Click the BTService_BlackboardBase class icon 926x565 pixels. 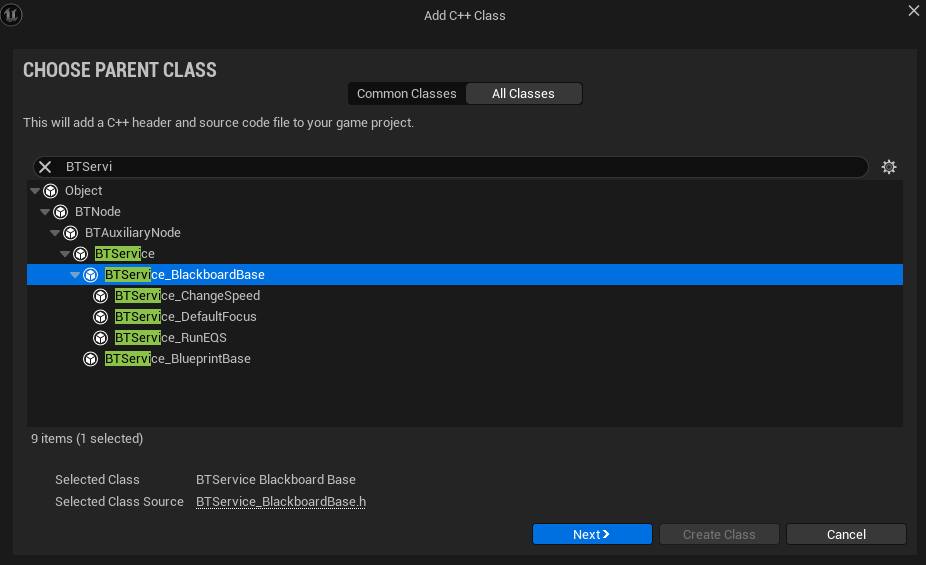tap(91, 275)
